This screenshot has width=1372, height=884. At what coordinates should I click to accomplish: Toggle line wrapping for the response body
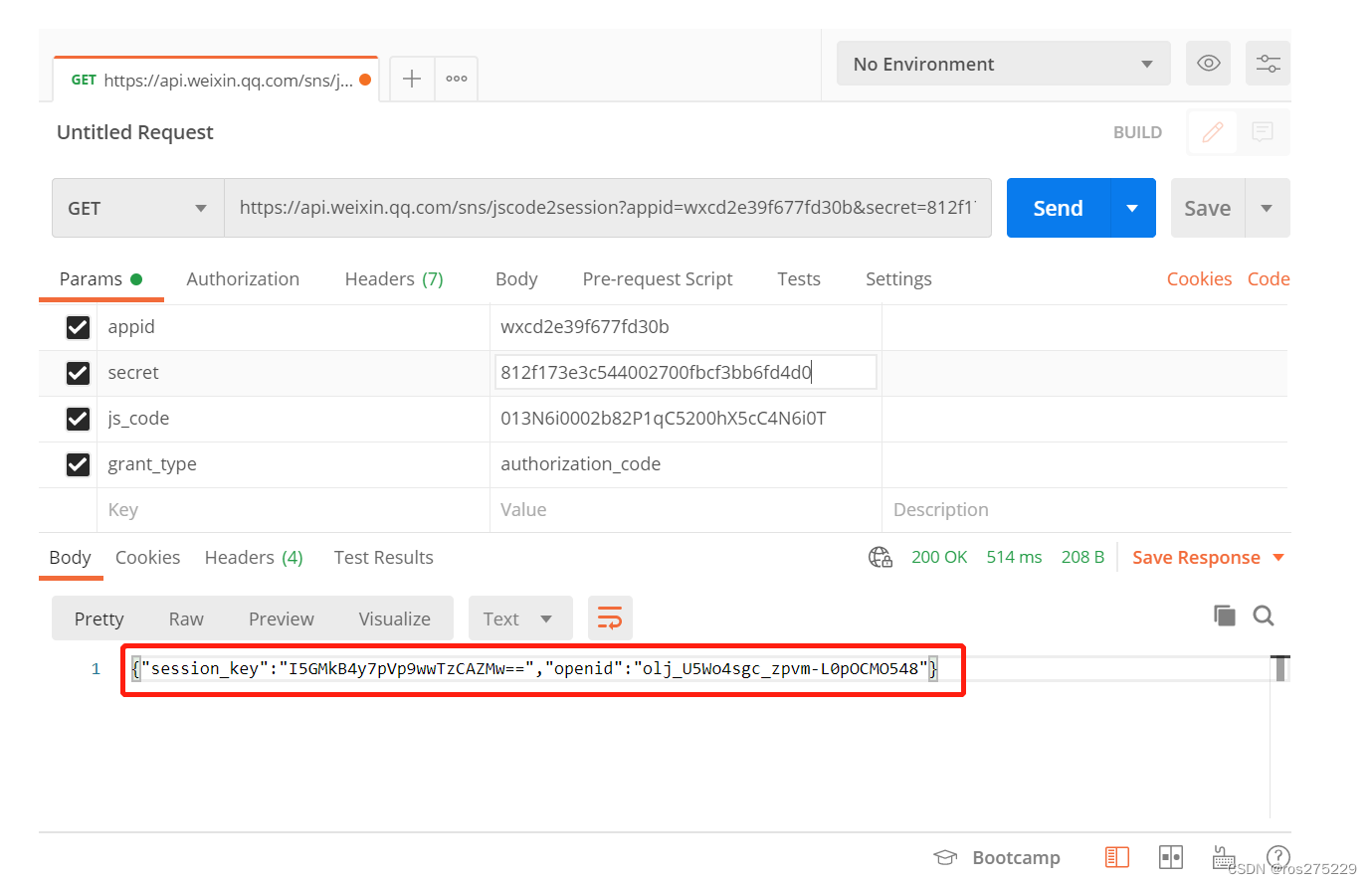click(x=610, y=618)
